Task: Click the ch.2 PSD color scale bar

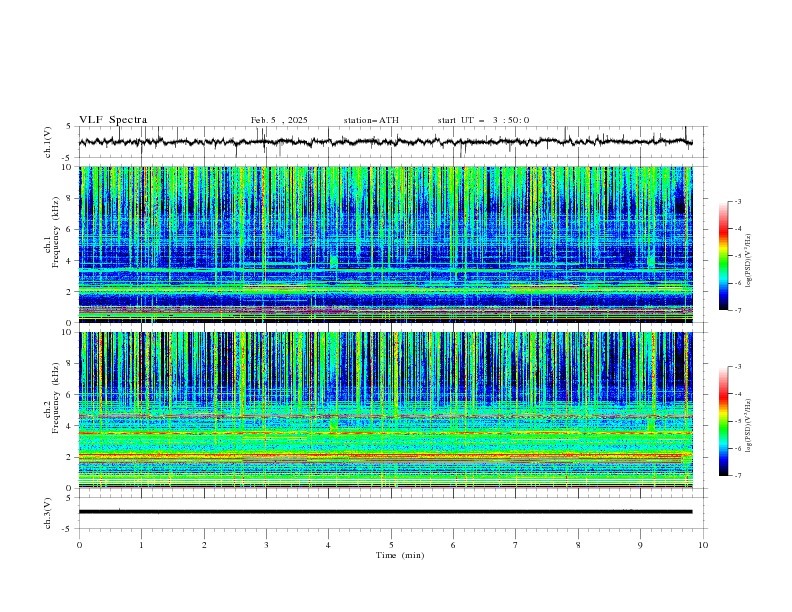Action: (723, 421)
